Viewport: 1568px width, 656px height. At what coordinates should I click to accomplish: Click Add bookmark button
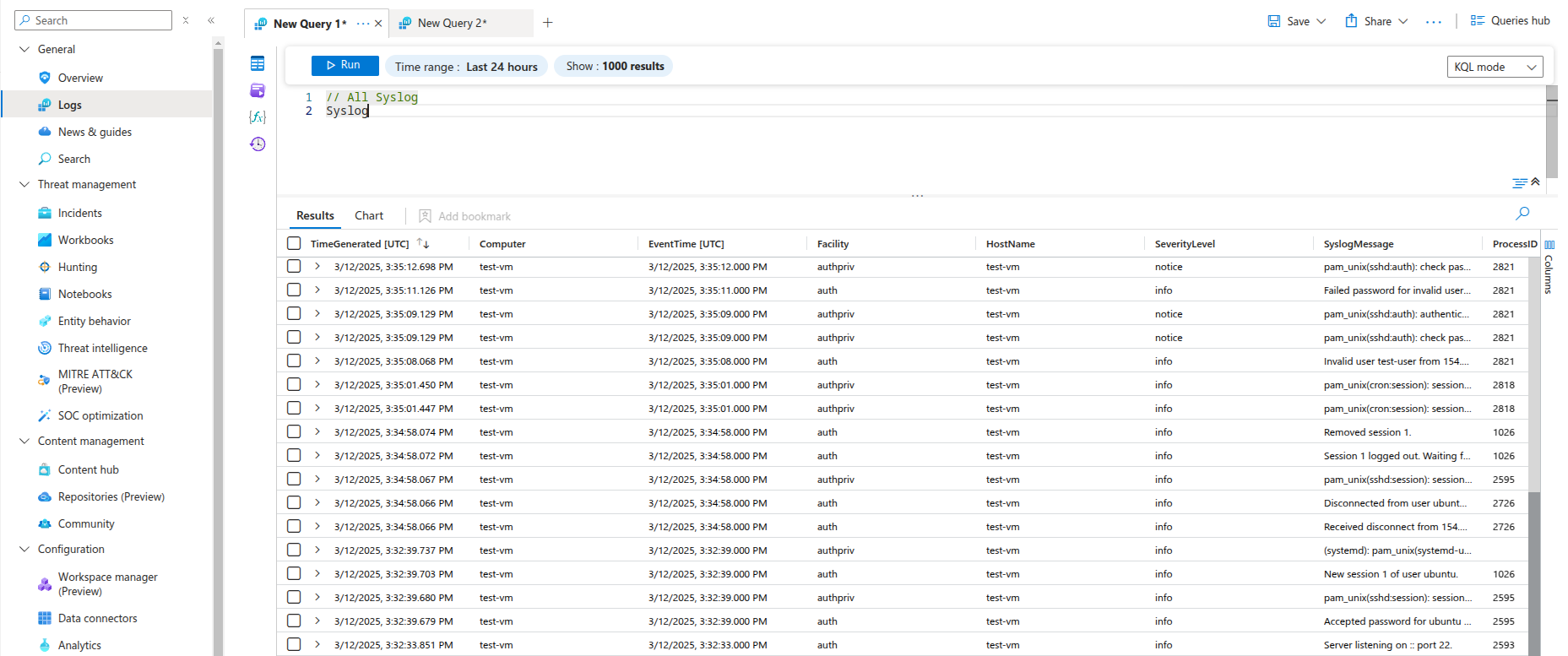(x=465, y=216)
